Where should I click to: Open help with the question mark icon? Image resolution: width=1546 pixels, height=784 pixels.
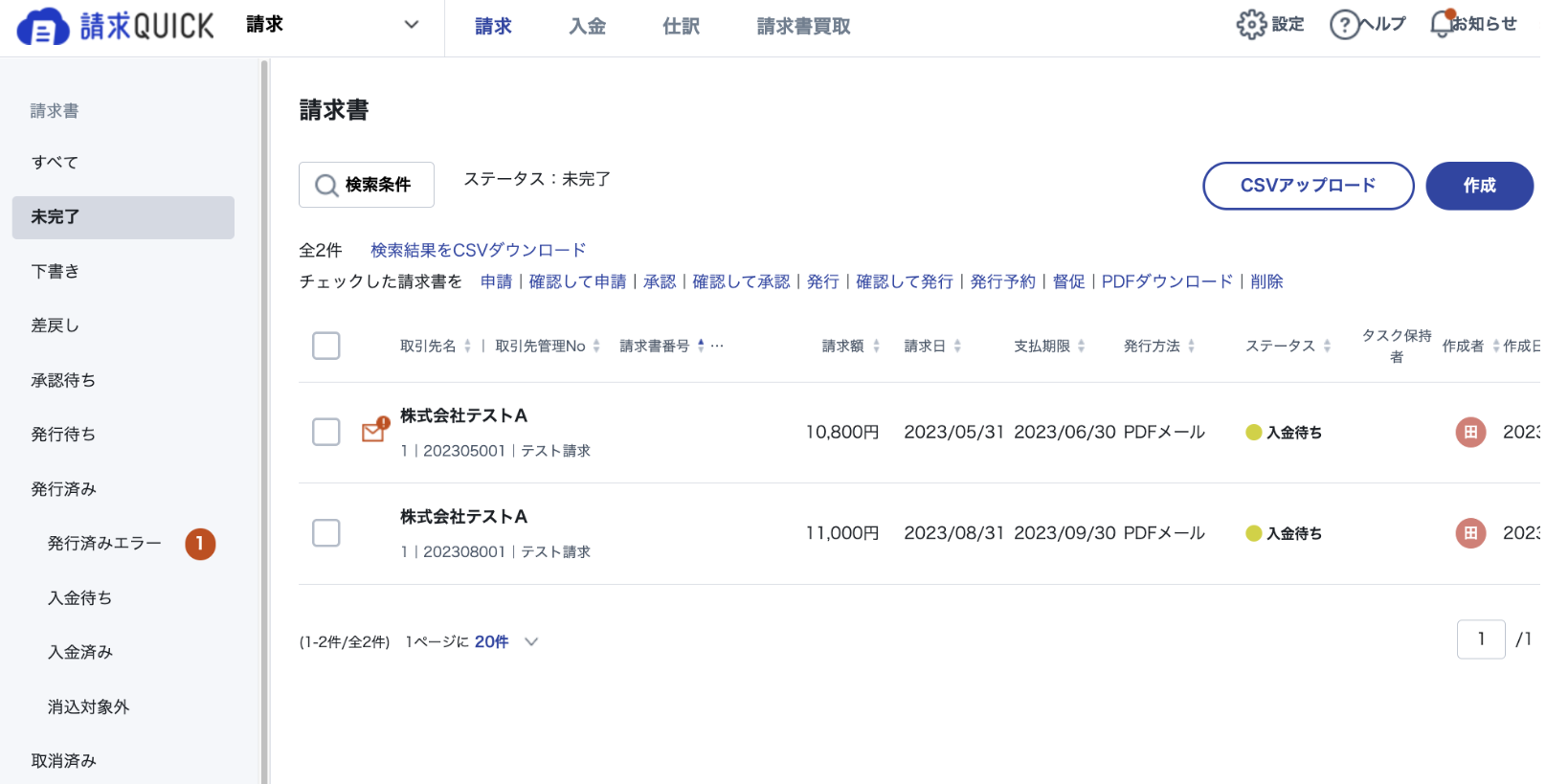[x=1344, y=24]
